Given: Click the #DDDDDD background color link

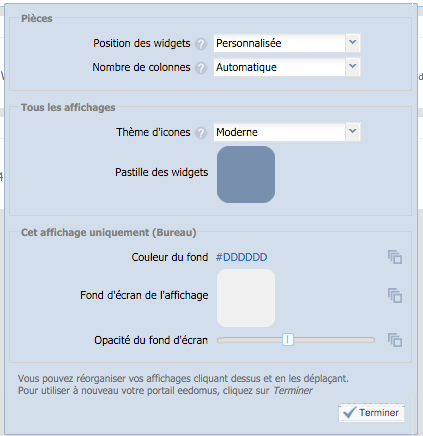Looking at the screenshot, I should [242, 257].
